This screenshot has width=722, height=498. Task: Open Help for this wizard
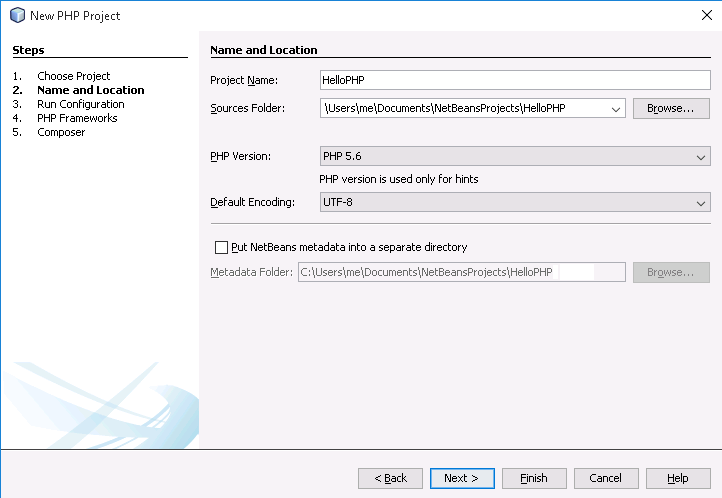coord(678,478)
